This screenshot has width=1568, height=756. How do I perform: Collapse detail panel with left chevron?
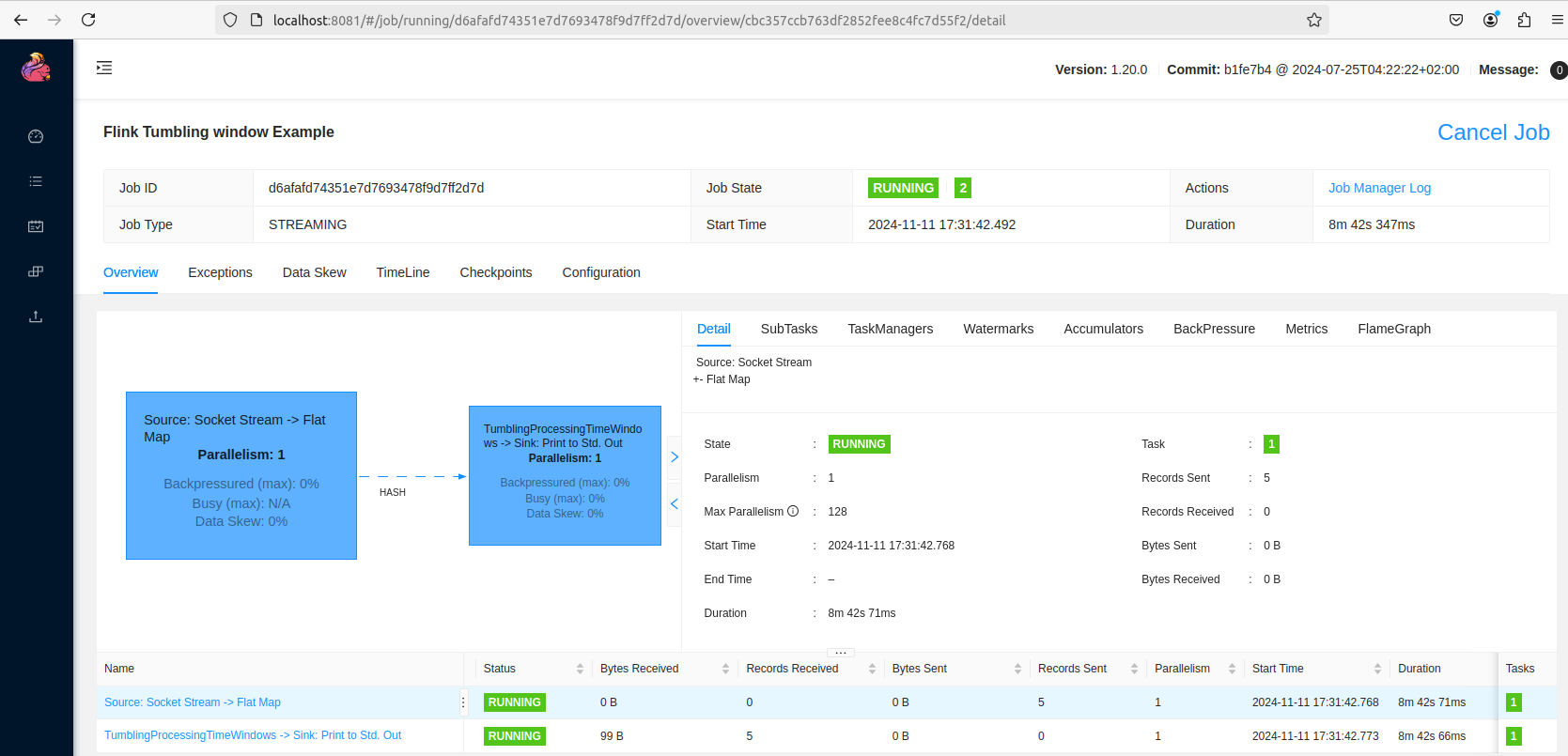coord(674,504)
